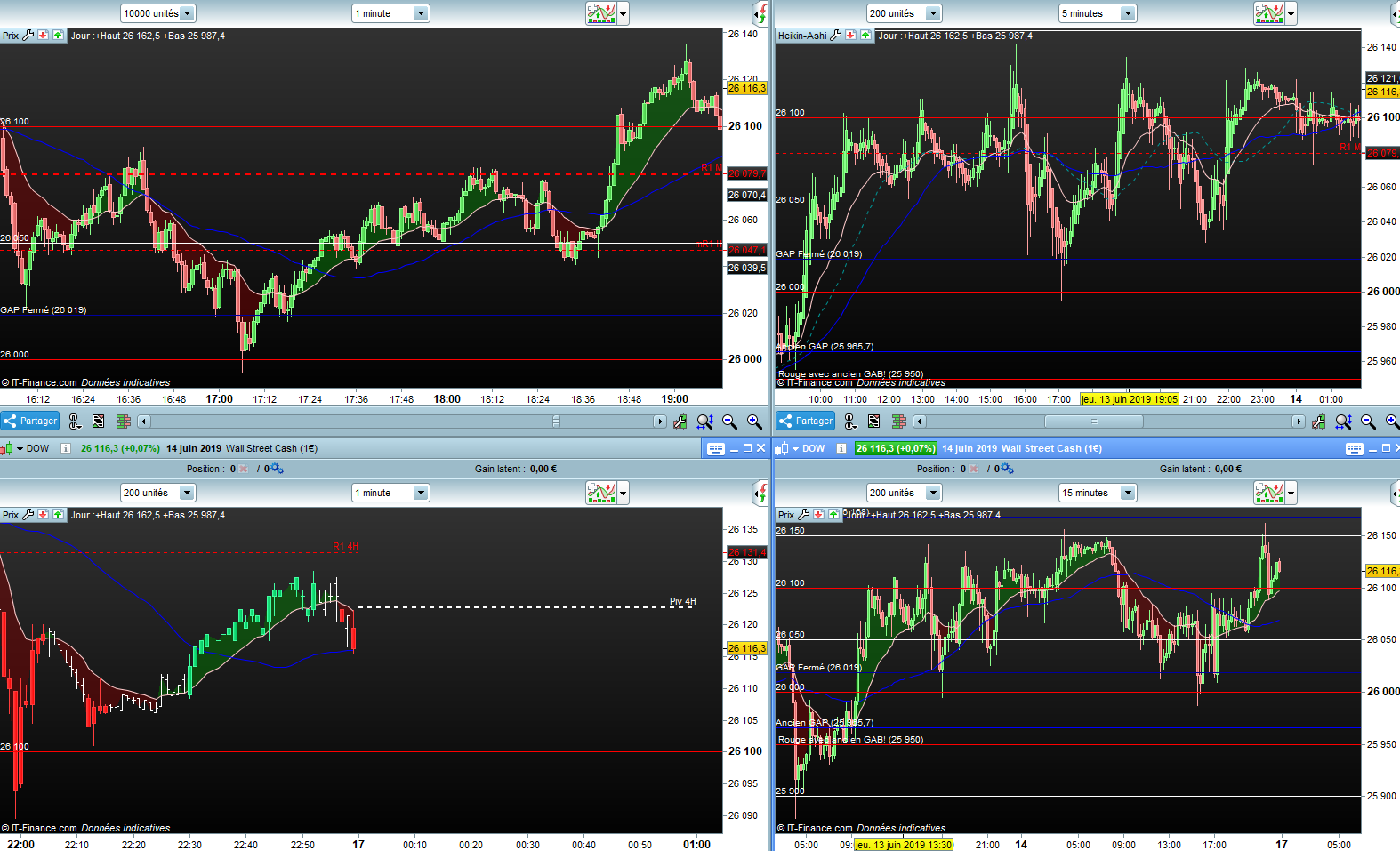This screenshot has width=1400, height=851.
Task: Click the green up-arrow icon beside Prix in top-left chart
Action: (58, 36)
